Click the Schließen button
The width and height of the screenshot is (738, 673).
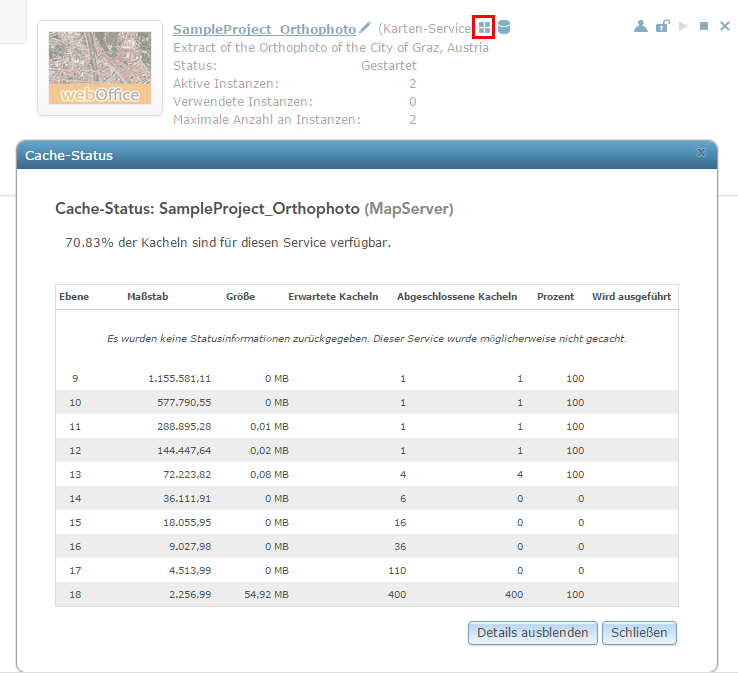[639, 633]
